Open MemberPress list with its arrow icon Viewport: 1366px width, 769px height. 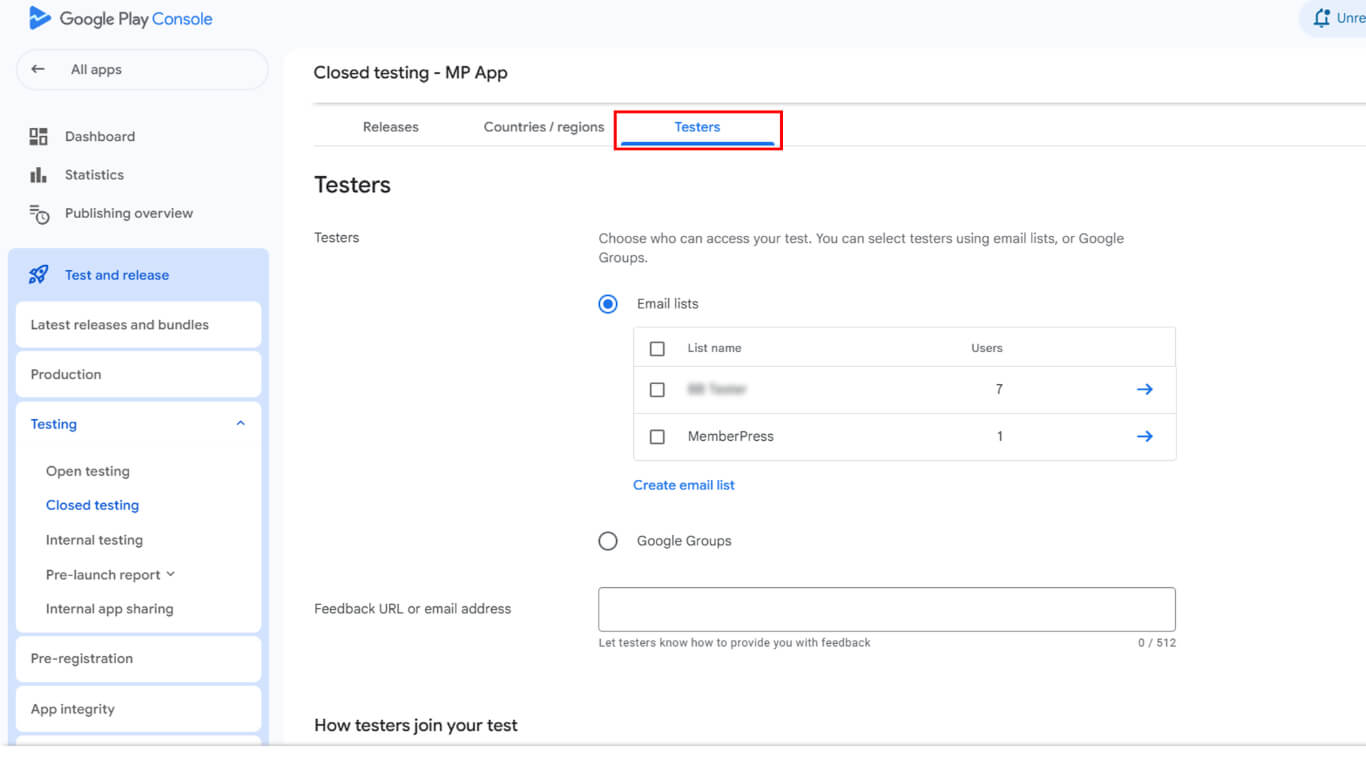[x=1145, y=436]
